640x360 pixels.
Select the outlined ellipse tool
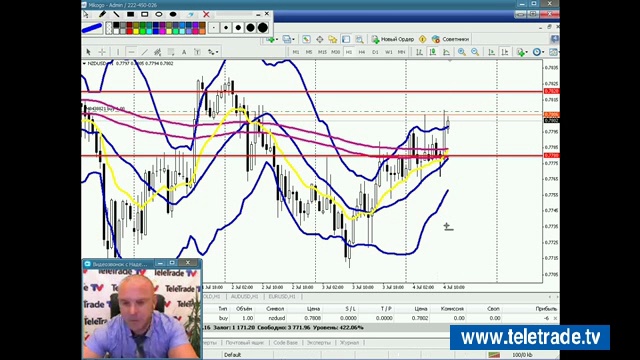[x=159, y=15]
